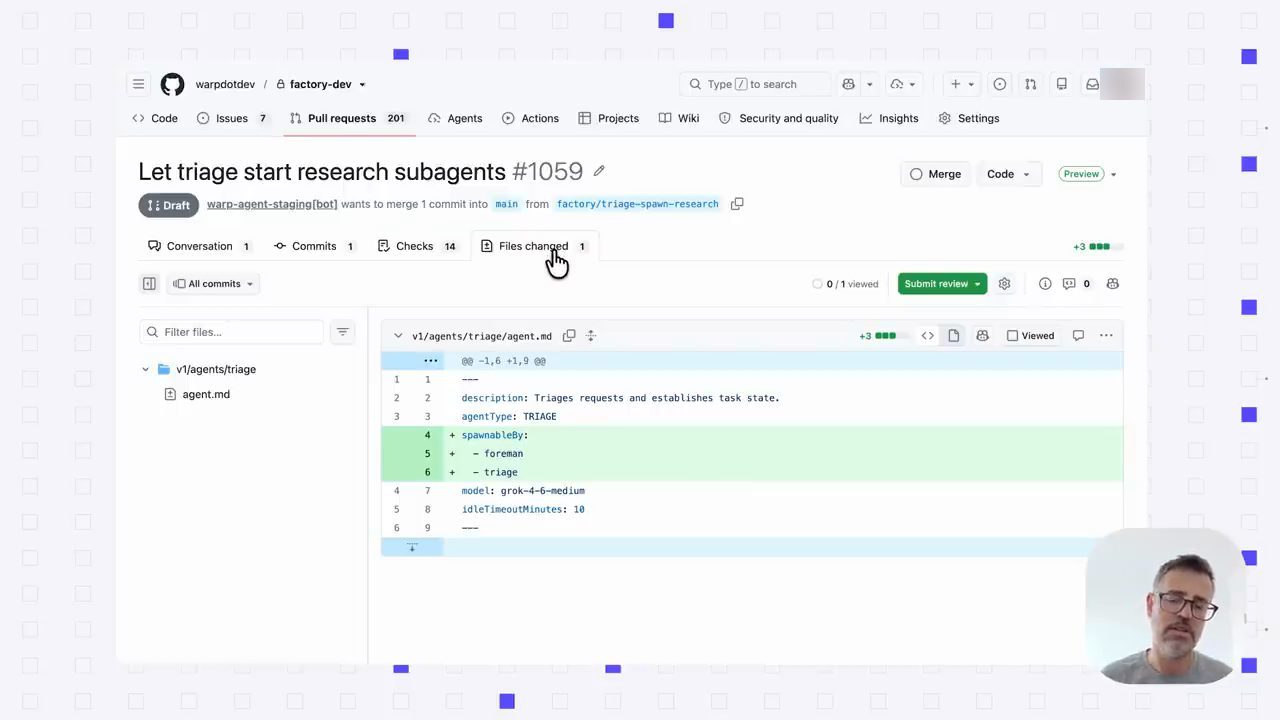1280x720 pixels.
Task: Open the notifications inbox icon
Action: coord(1093,84)
